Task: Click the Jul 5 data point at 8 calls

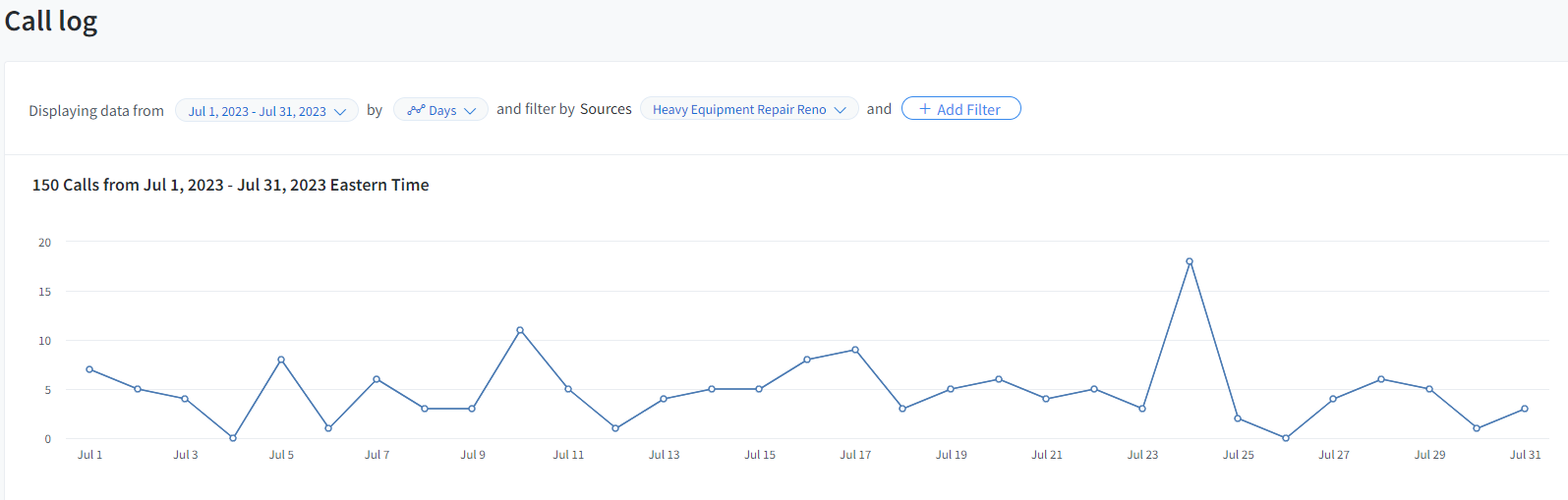Action: (x=281, y=360)
